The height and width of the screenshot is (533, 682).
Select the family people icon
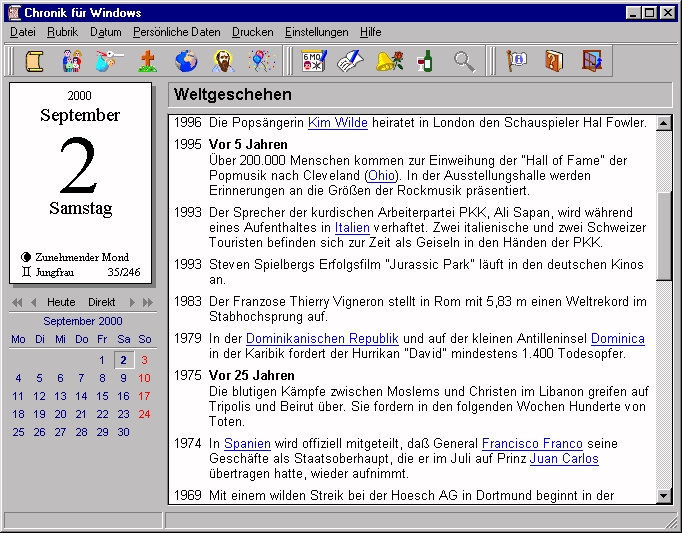coord(72,61)
